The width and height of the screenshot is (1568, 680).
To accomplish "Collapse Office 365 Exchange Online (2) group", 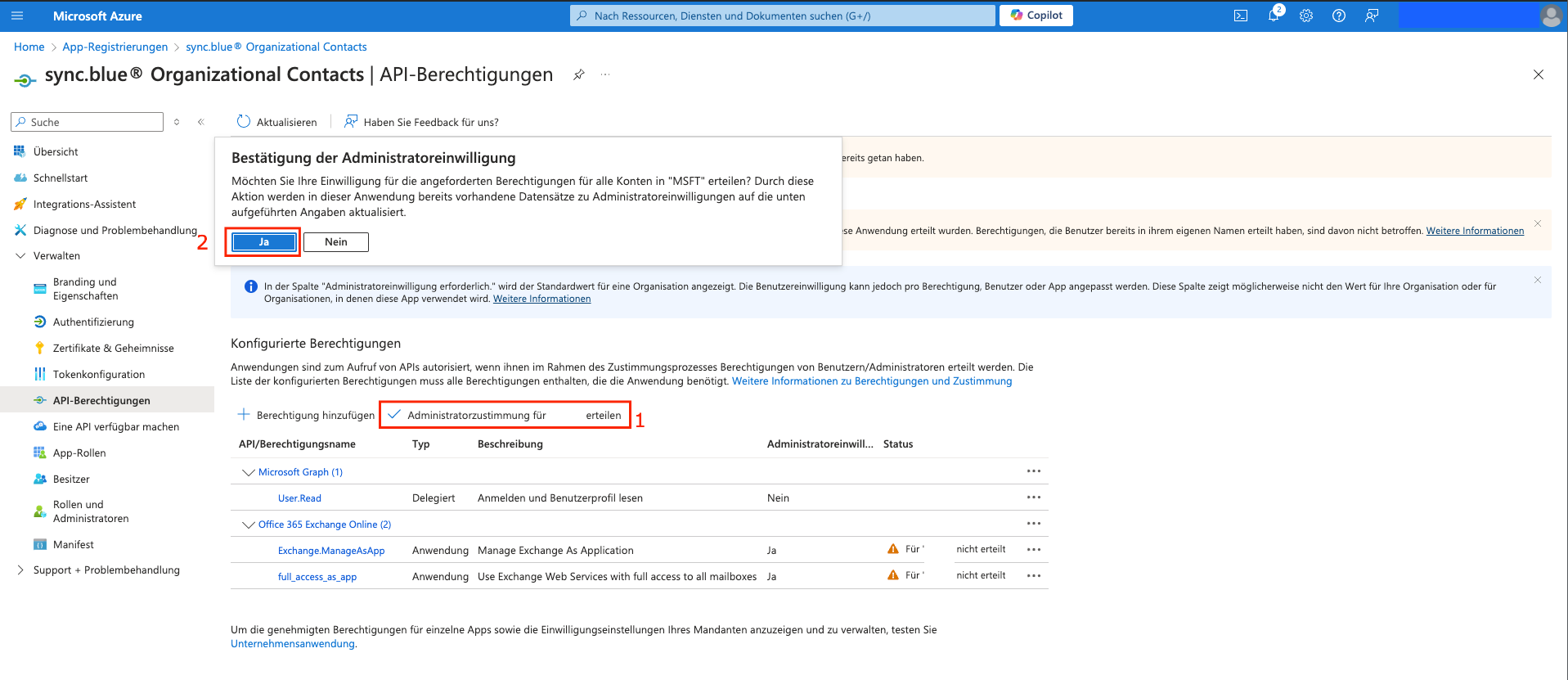I will (x=249, y=525).
